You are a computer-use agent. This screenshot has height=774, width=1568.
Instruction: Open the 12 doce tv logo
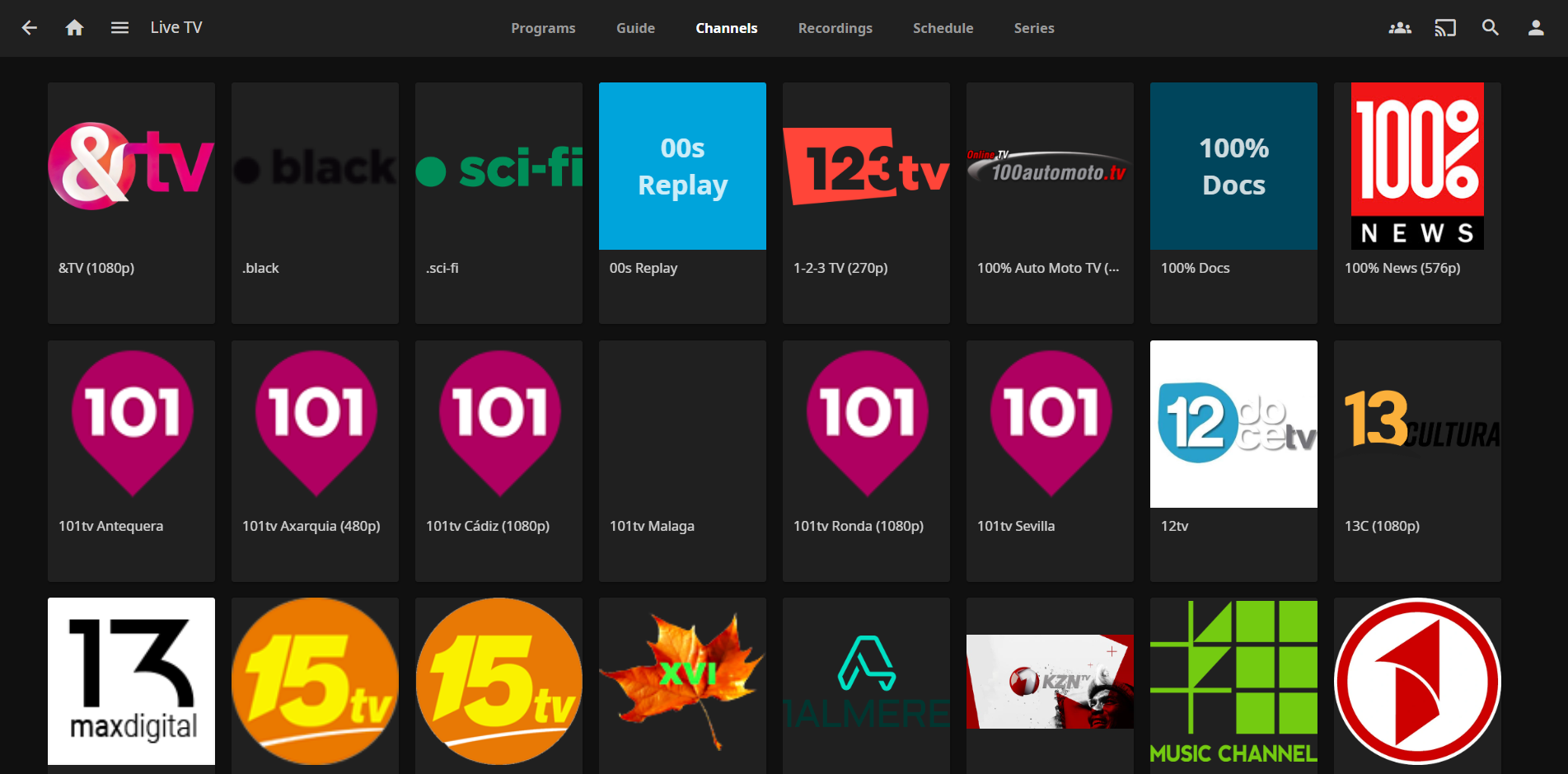point(1233,424)
